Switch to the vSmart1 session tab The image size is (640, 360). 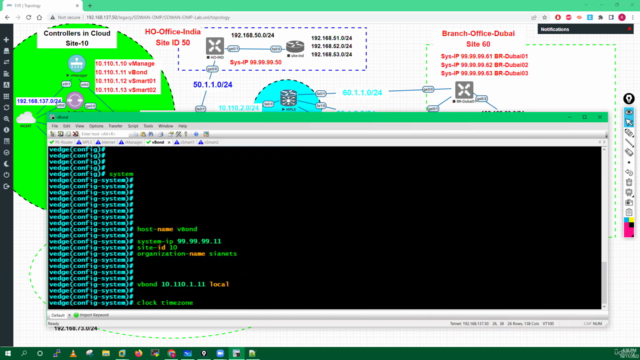click(185, 142)
